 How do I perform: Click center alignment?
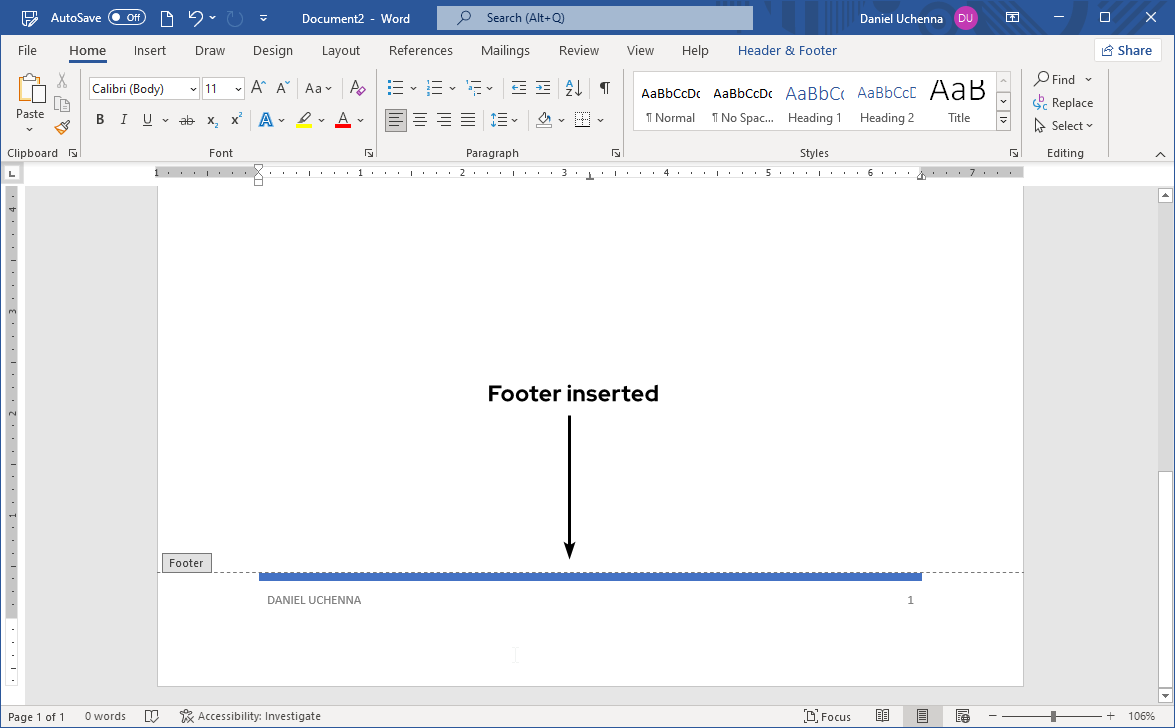[x=419, y=119]
